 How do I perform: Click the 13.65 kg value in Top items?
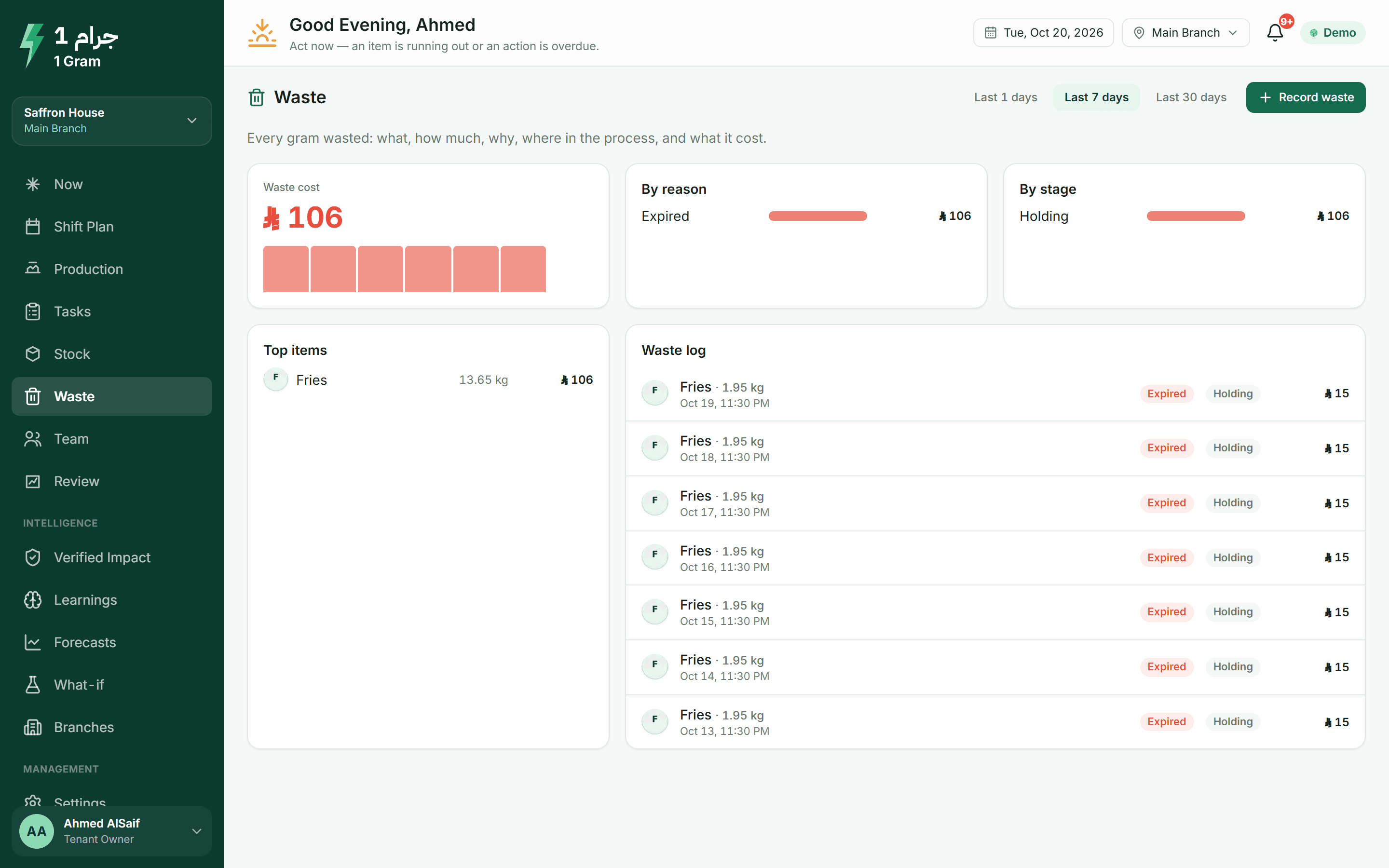[x=483, y=380]
